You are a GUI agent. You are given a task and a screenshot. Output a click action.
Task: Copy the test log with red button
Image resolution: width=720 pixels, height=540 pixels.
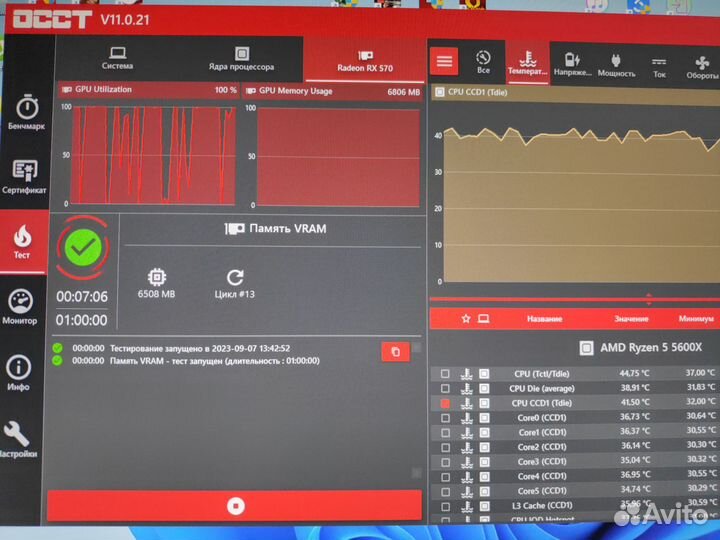(x=395, y=352)
